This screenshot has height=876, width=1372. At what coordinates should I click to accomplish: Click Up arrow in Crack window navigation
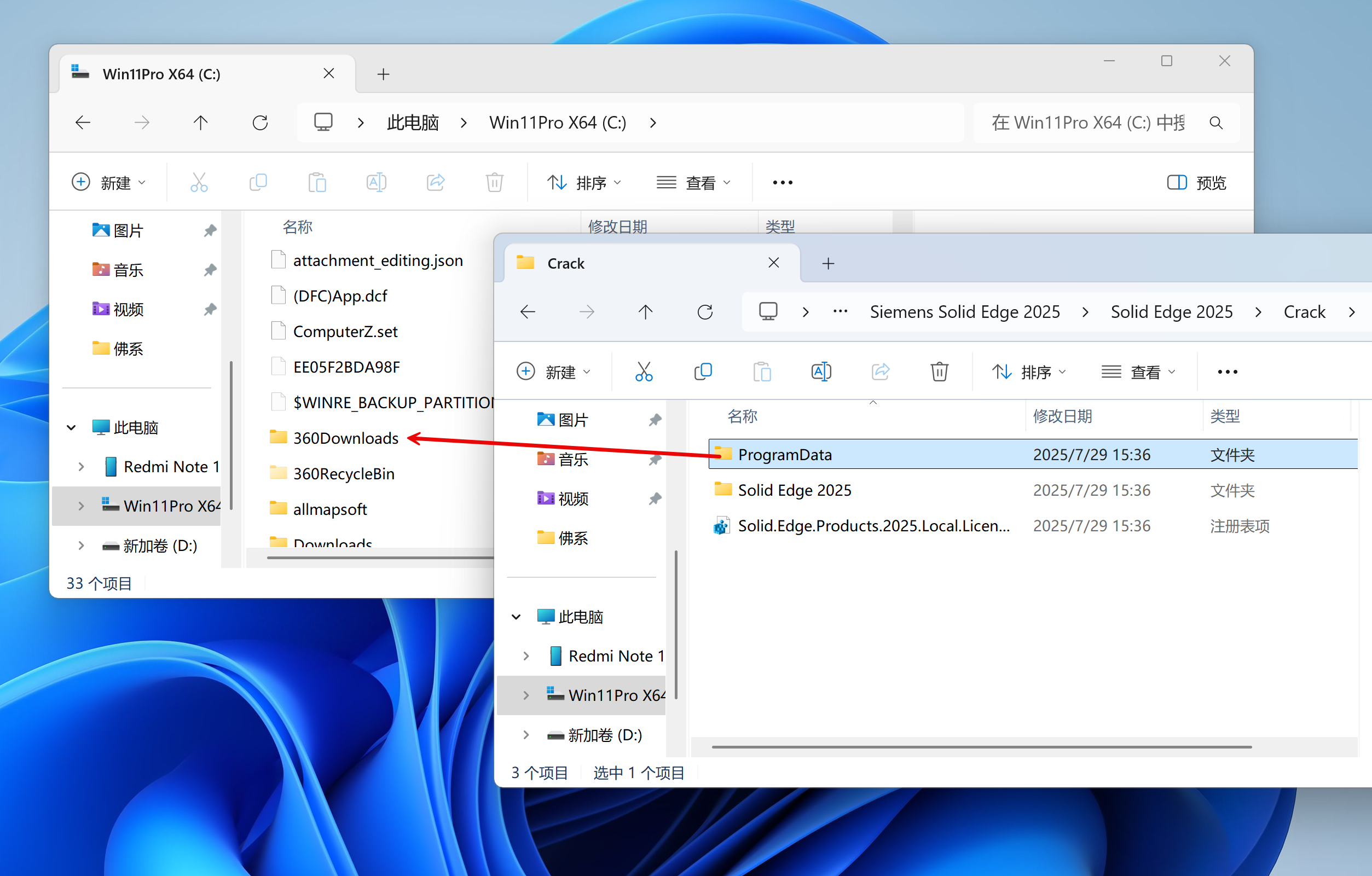[645, 311]
